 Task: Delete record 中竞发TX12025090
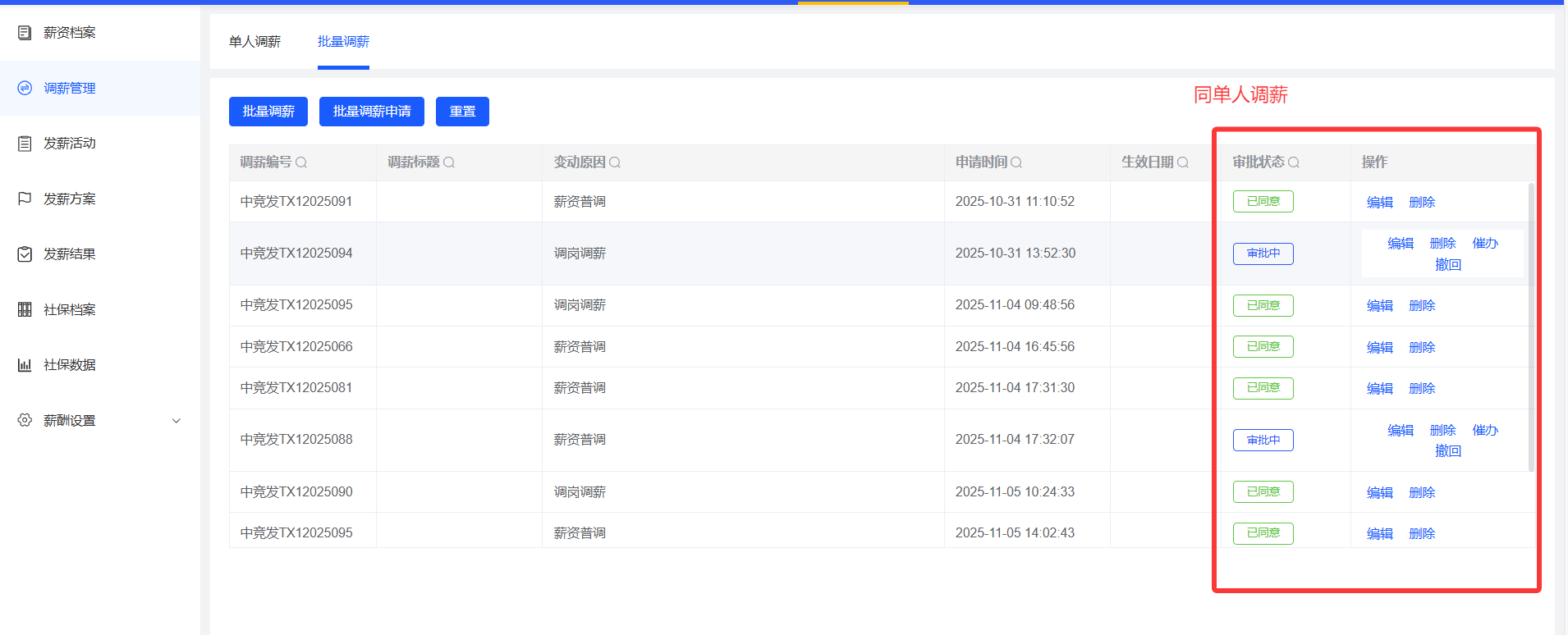(1422, 493)
